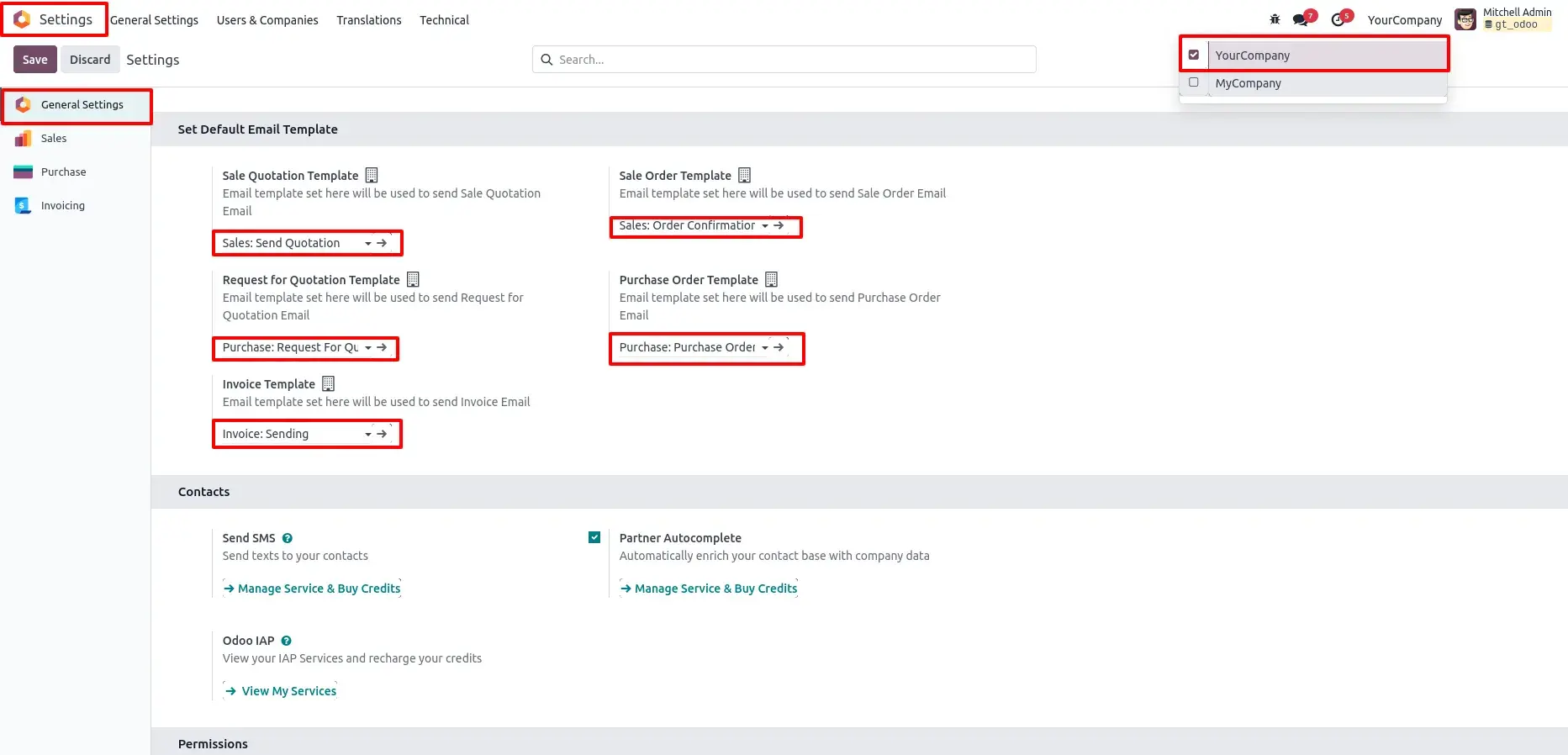1568x755 pixels.
Task: Click the Sale Order Template label
Action: point(675,176)
